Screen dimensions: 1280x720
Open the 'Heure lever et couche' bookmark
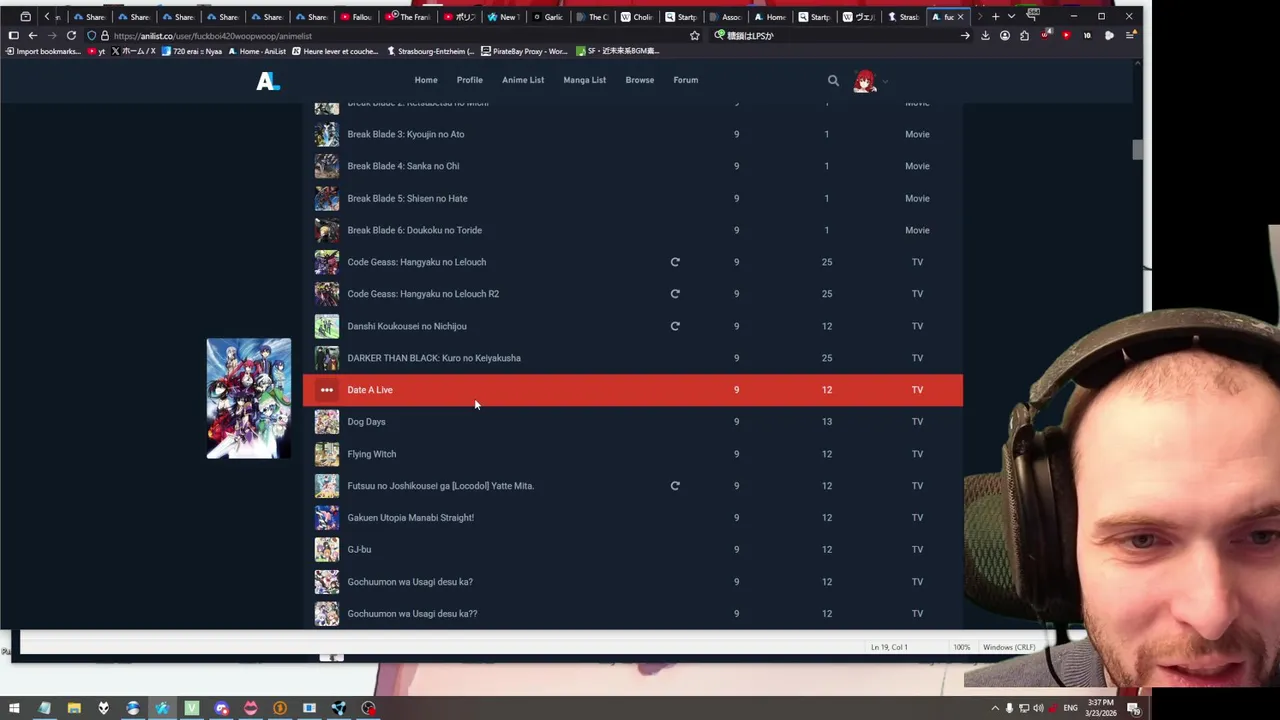(334, 51)
